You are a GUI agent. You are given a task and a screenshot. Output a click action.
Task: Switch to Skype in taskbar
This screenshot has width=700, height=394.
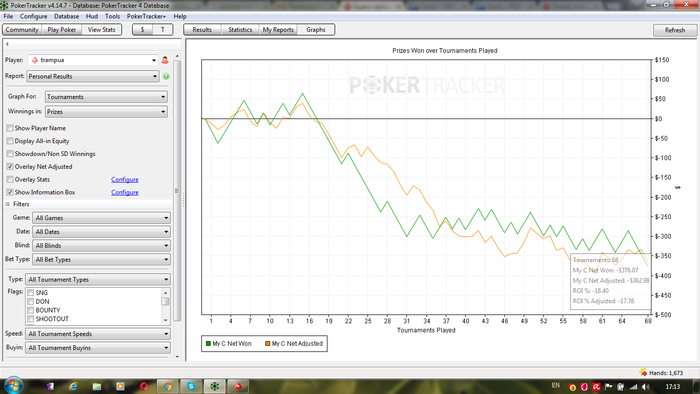(x=191, y=386)
